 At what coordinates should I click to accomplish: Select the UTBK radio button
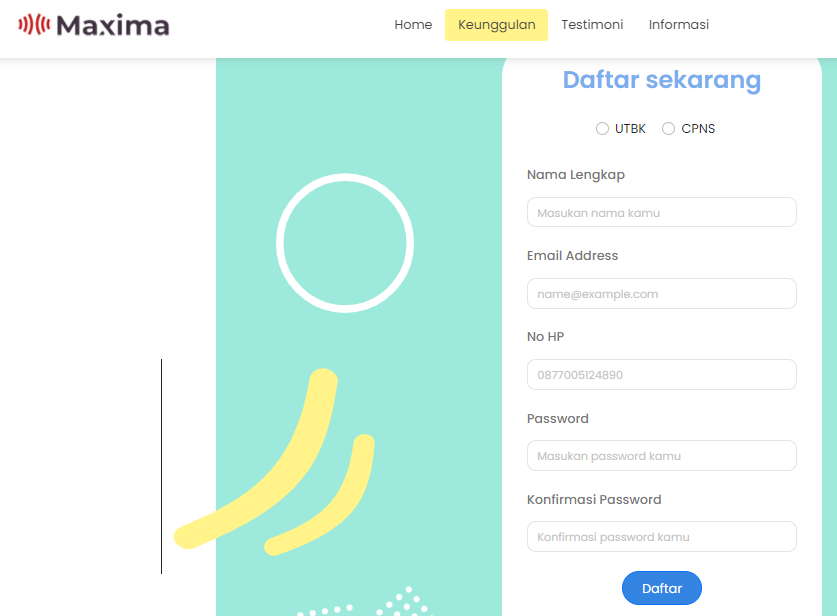(602, 129)
